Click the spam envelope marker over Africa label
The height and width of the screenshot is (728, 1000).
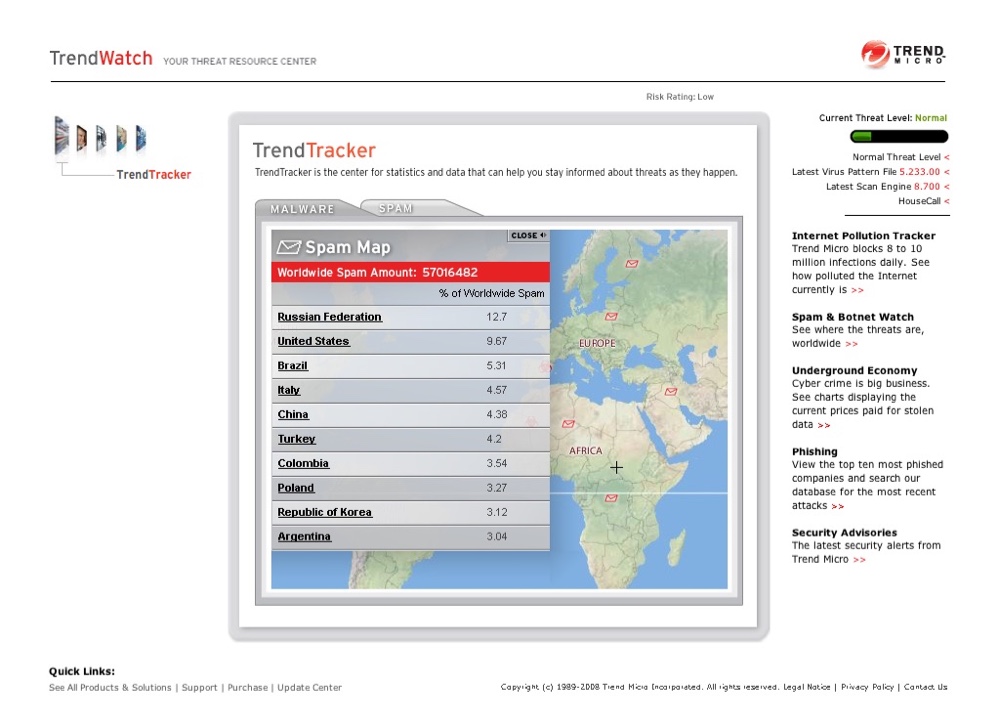[569, 424]
